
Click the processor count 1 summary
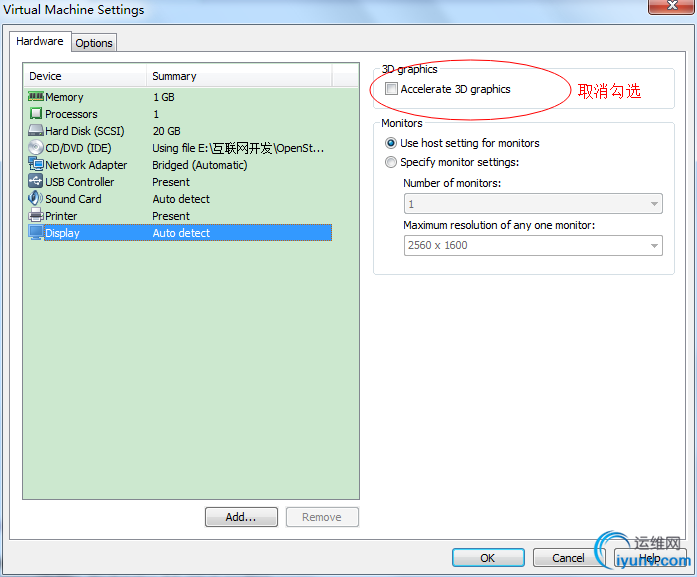[156, 114]
